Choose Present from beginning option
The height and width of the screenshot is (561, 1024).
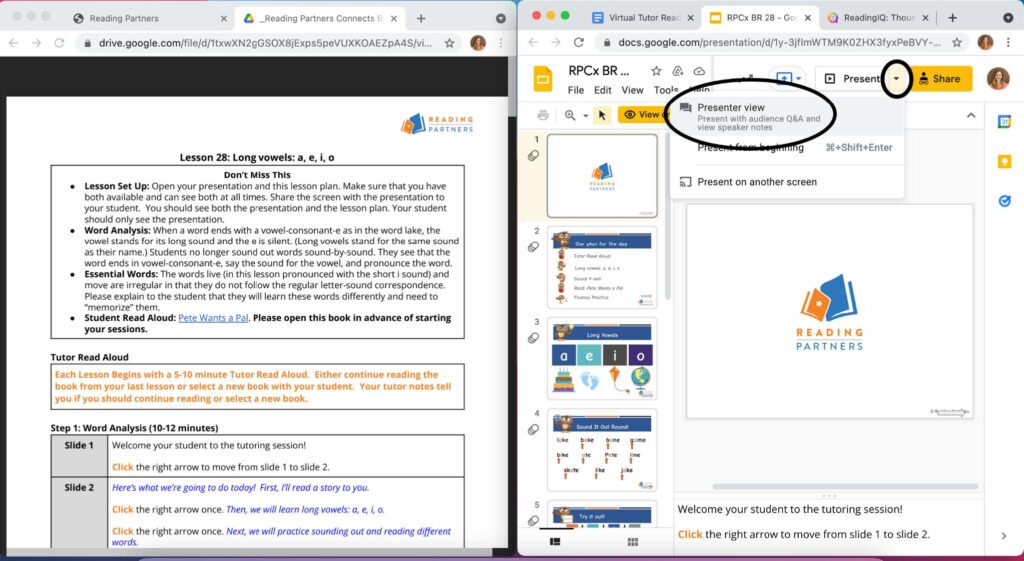click(x=787, y=148)
